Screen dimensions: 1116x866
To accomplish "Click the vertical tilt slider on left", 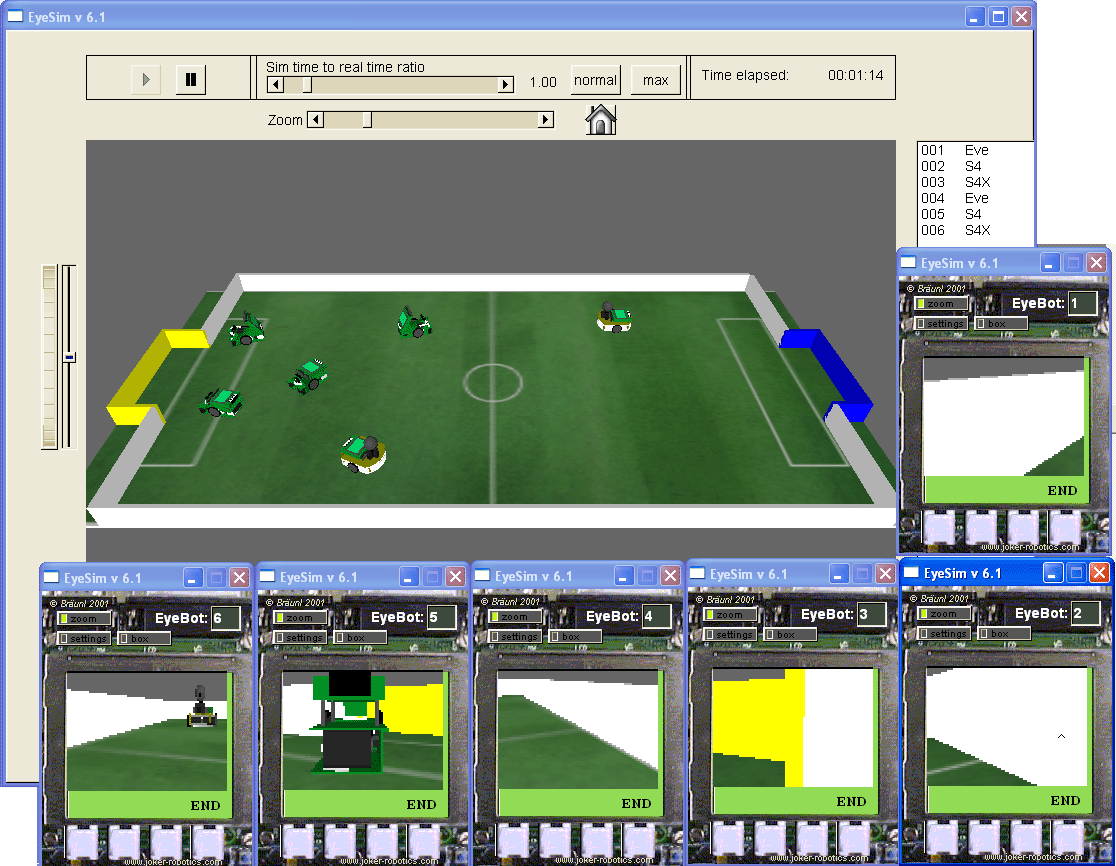I will (69, 356).
